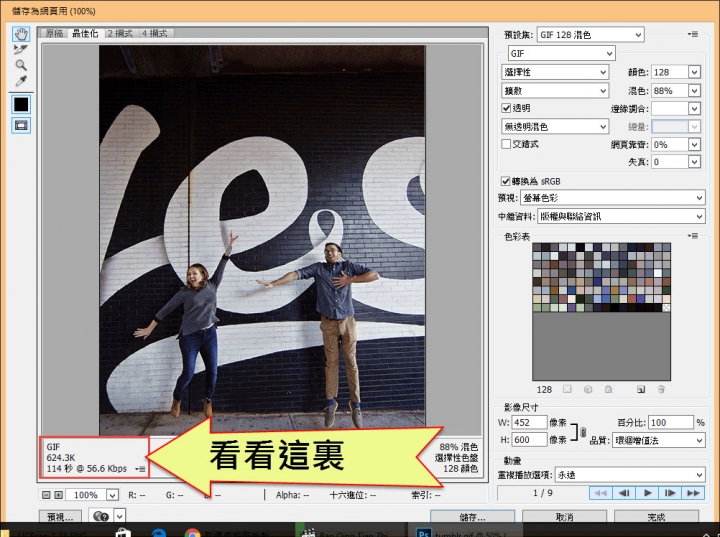Click shift colors to web palette icon
The height and width of the screenshot is (537, 720).
588,390
